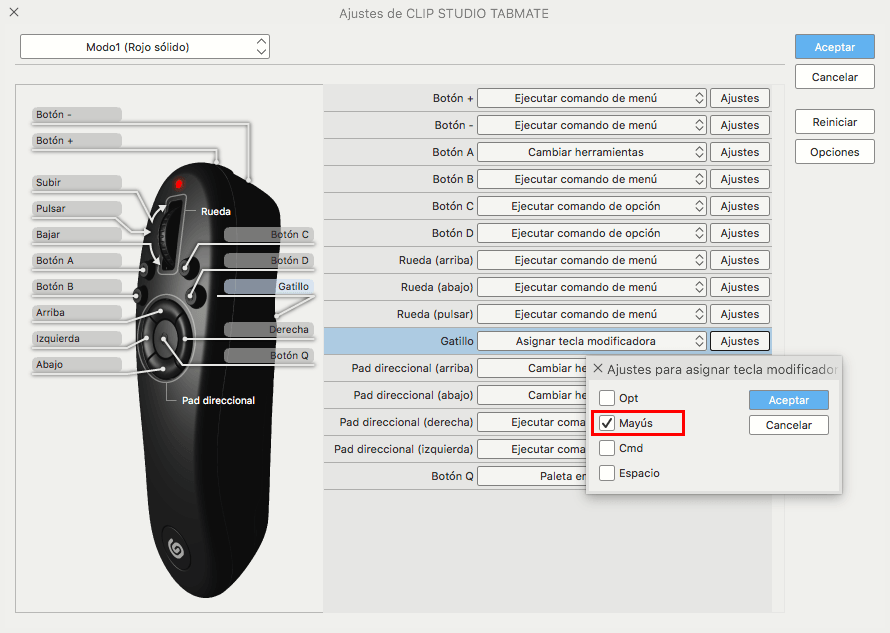Open the Opciones settings
The width and height of the screenshot is (890, 633).
coord(834,151)
